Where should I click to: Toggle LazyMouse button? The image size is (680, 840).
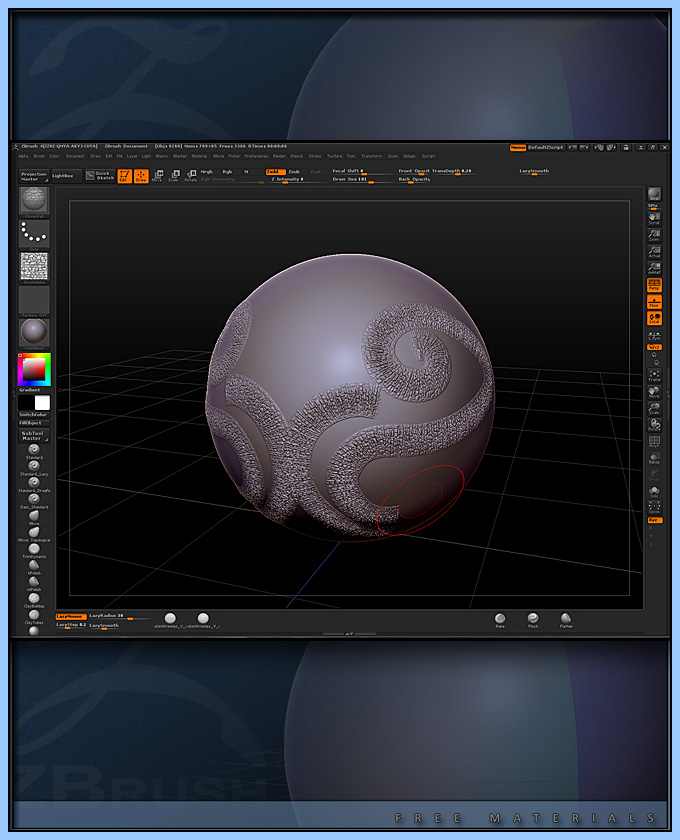[x=70, y=616]
